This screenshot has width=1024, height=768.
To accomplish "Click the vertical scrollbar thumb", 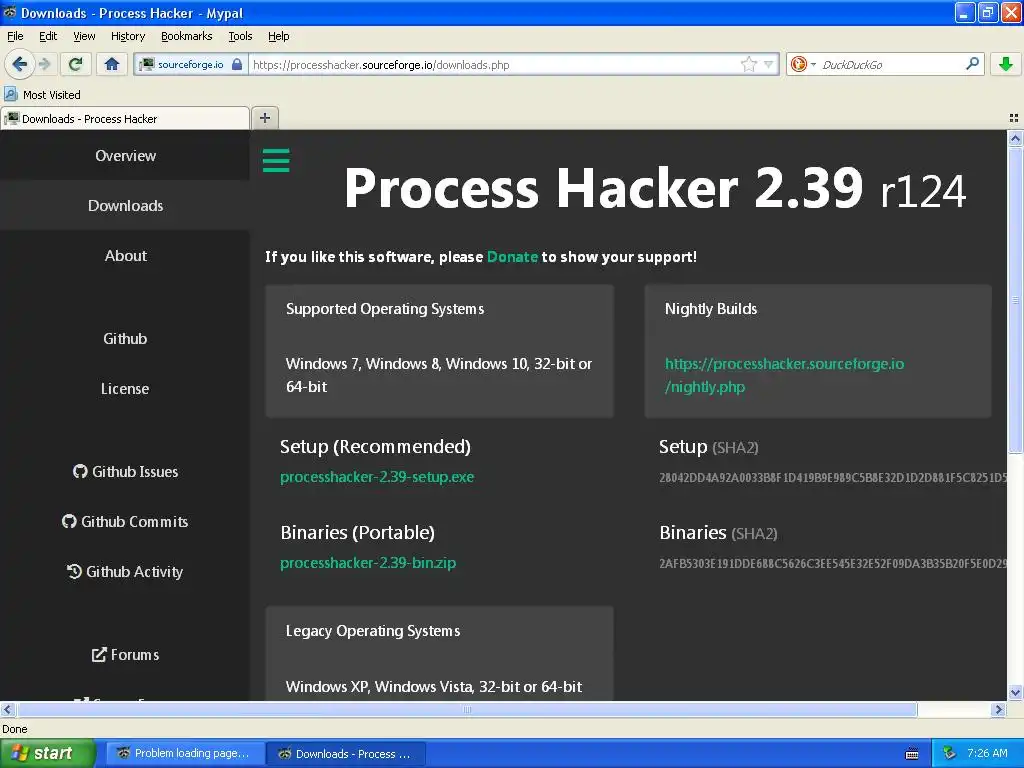I will 1015,300.
